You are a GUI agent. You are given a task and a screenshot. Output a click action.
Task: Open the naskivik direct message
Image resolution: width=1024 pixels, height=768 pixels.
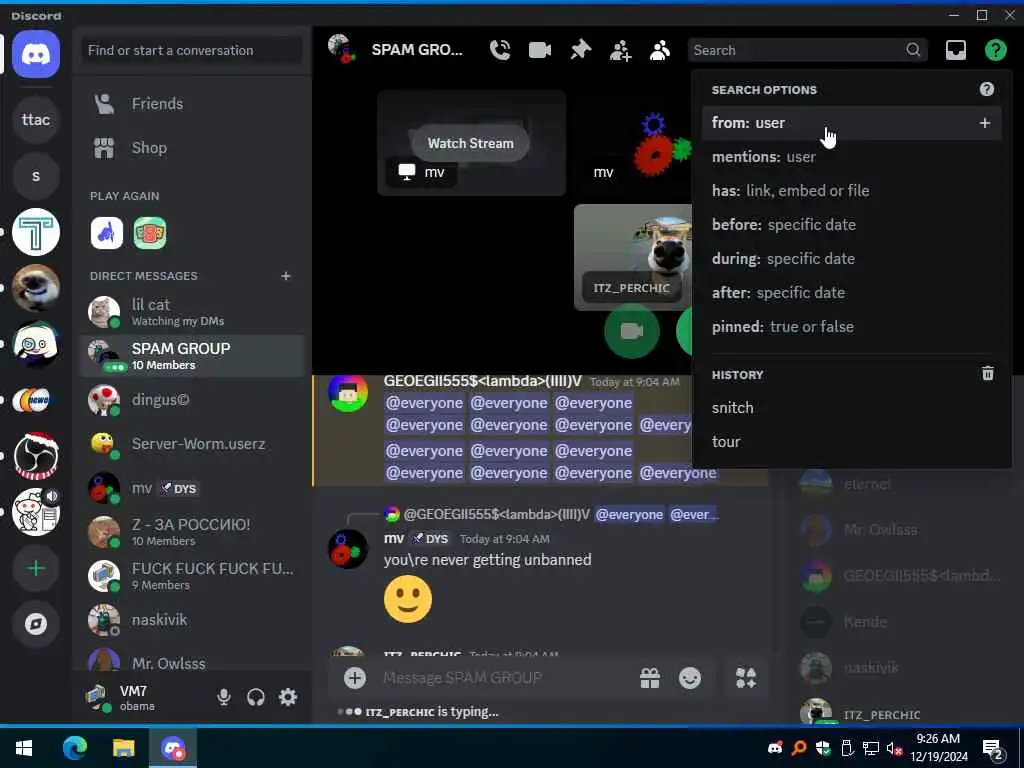tap(192, 620)
